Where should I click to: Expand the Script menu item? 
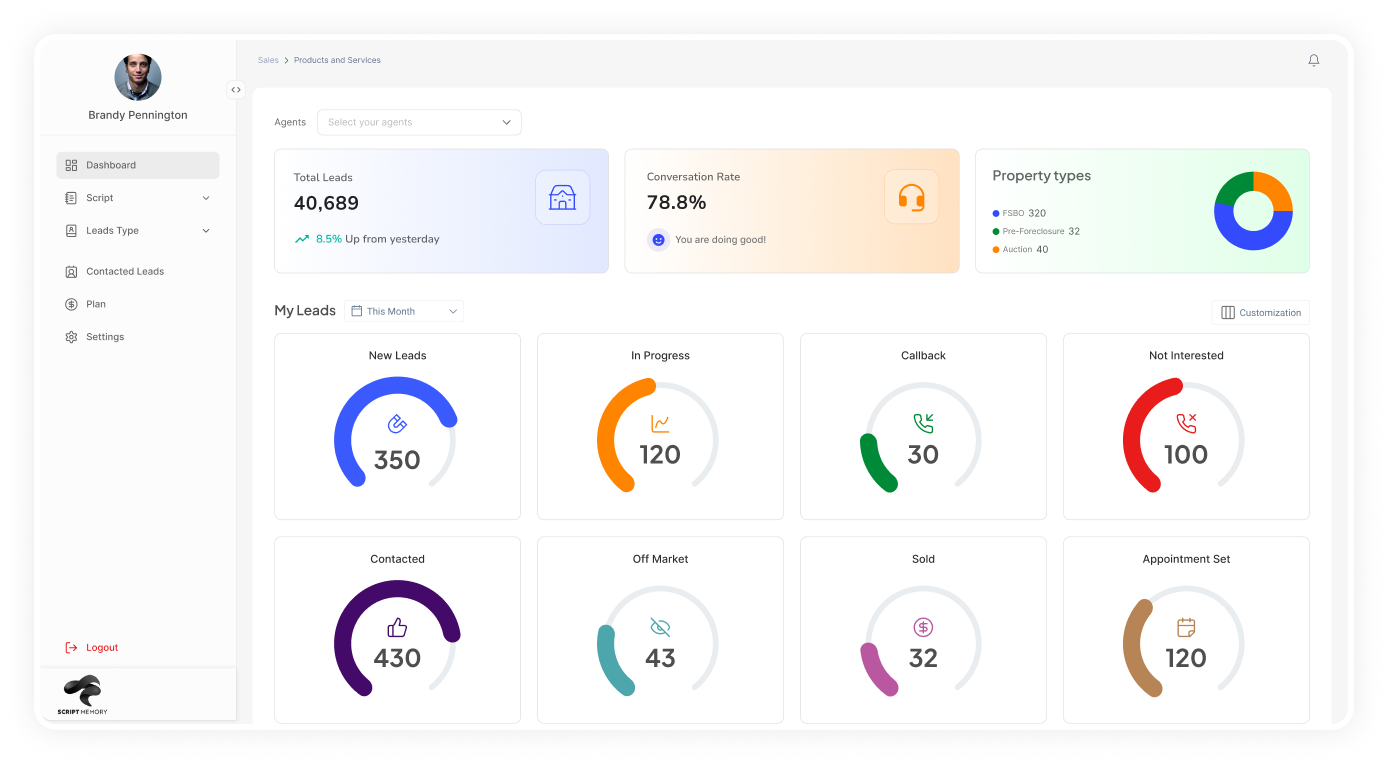pyautogui.click(x=138, y=198)
